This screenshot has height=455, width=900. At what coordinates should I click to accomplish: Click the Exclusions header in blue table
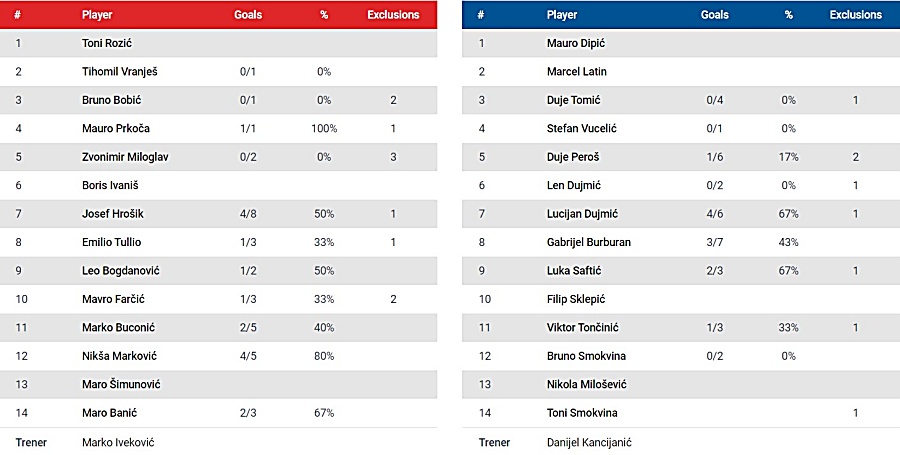pyautogui.click(x=855, y=15)
